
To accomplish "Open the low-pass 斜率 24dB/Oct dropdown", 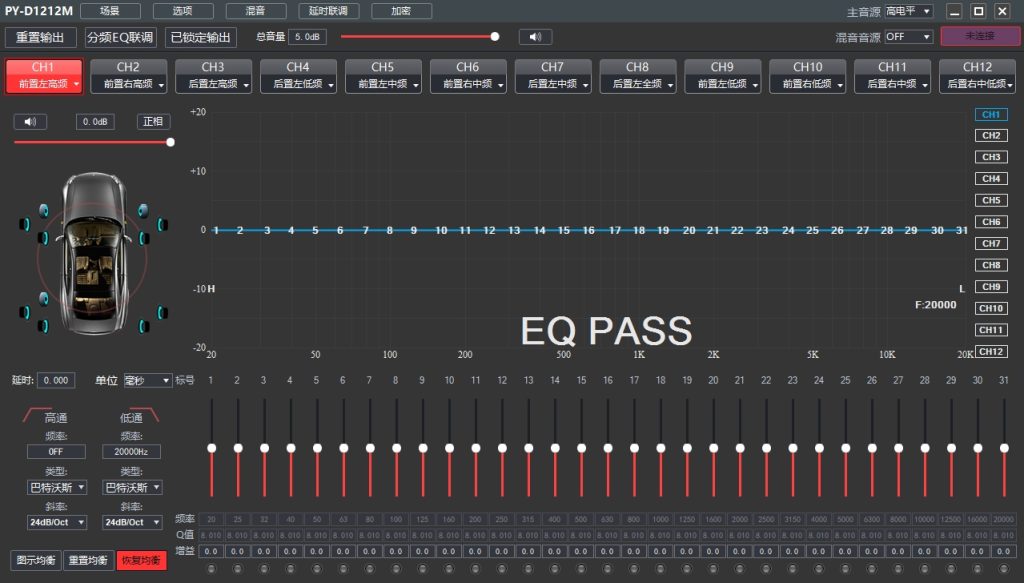I will pos(132,522).
